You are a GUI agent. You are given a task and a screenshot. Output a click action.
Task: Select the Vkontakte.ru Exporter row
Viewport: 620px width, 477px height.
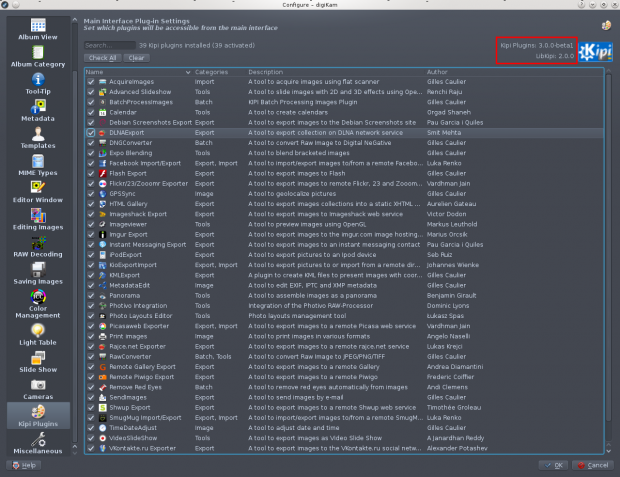tap(344, 448)
